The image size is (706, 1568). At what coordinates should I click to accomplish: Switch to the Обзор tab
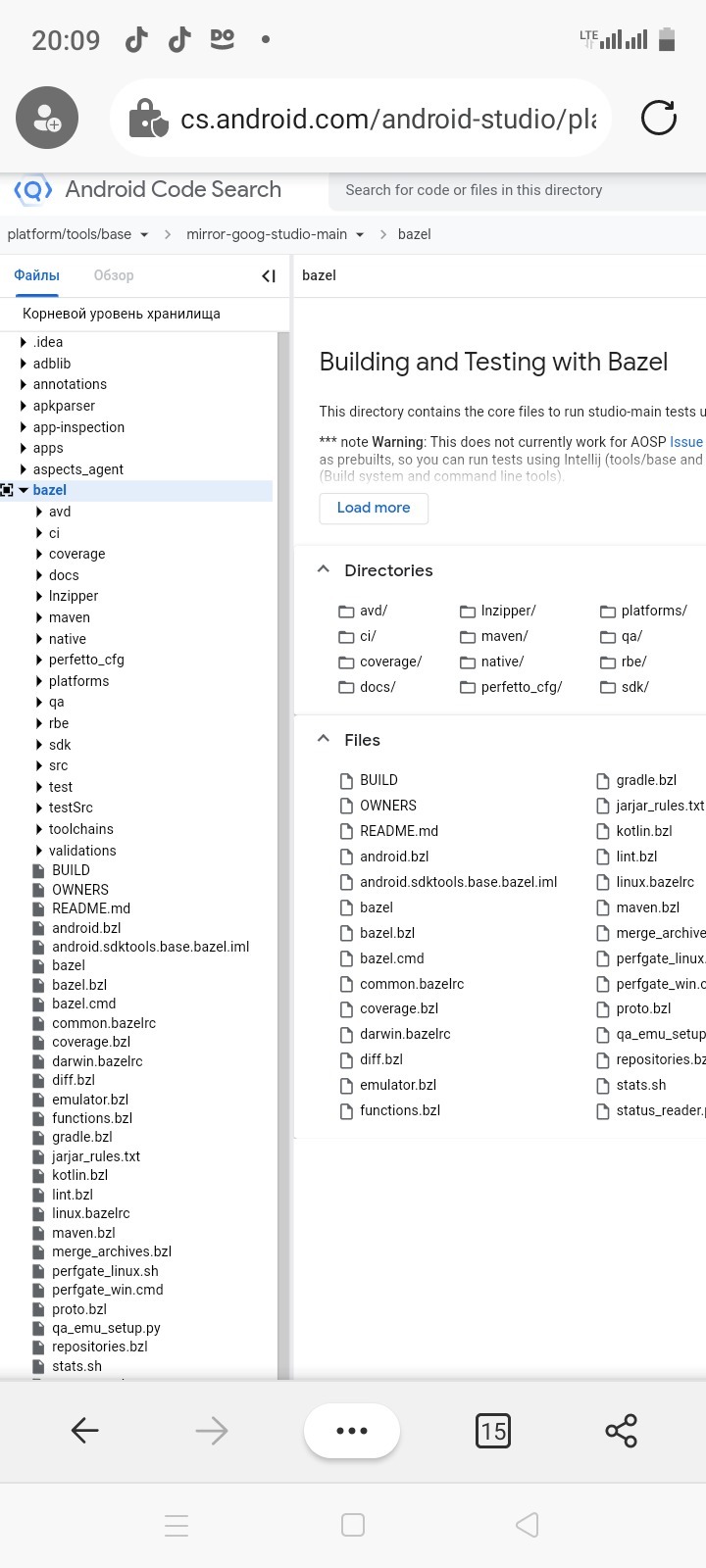(114, 275)
